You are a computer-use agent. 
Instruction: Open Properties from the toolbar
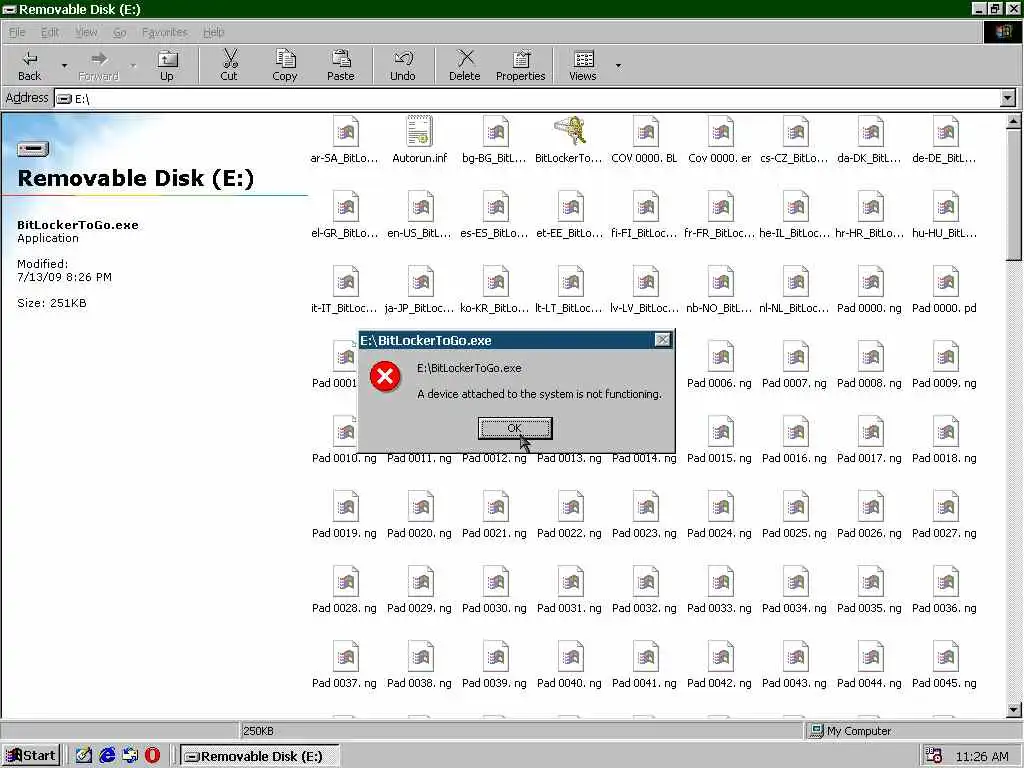click(x=520, y=66)
